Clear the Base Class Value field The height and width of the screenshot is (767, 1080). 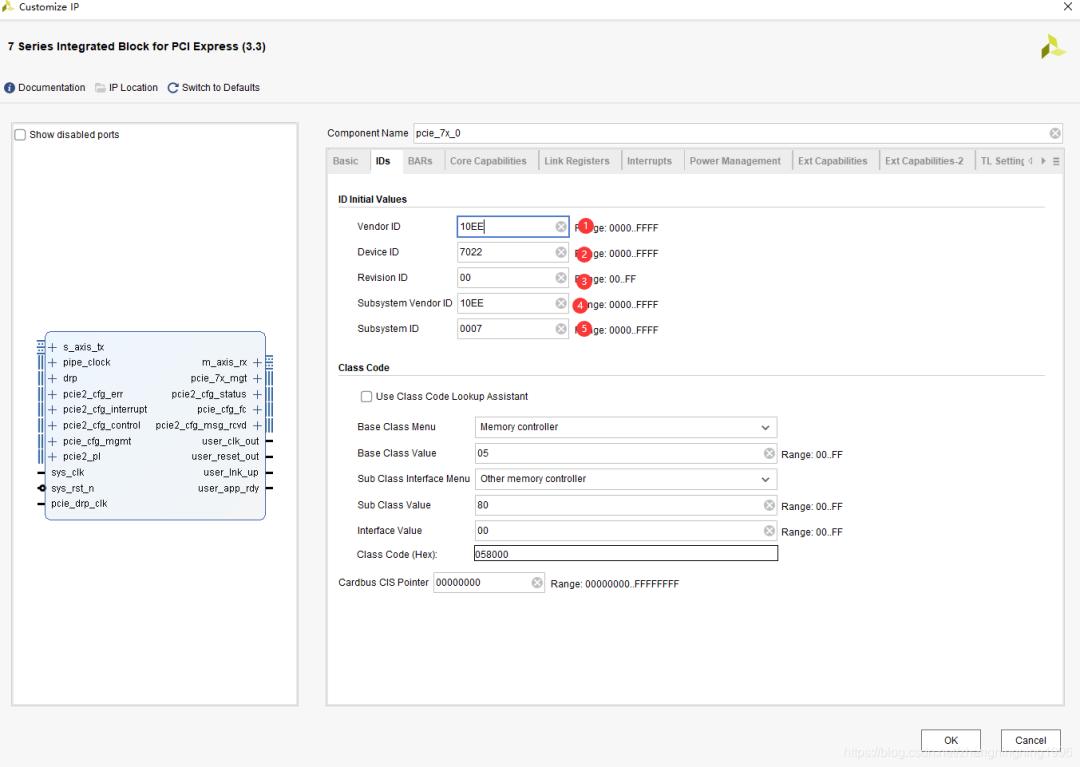[769, 454]
